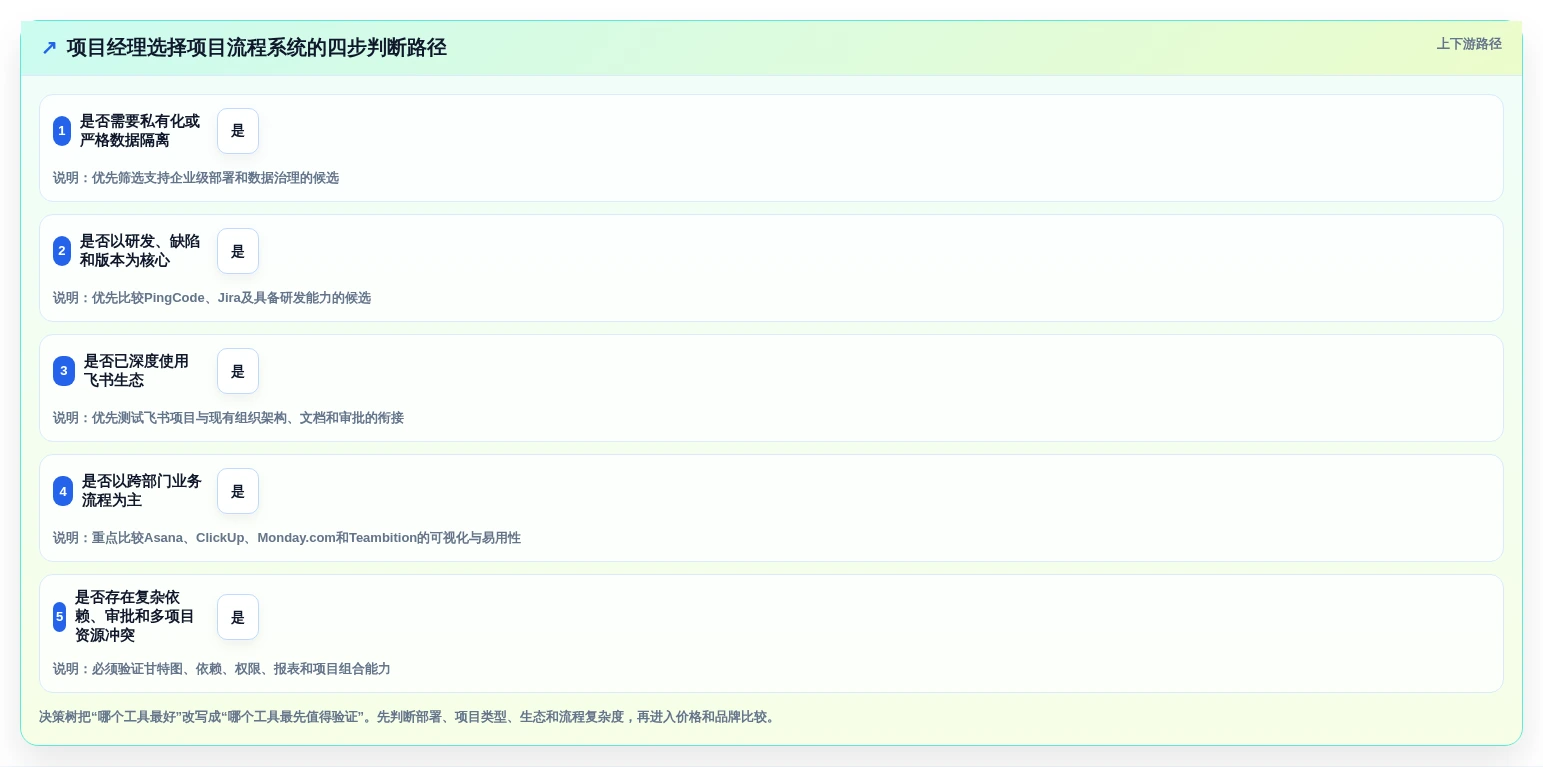Viewport: 1543px width, 767px height.
Task: Choose 是 for 是否存在复杂依赖、审批和多项目资源冲突
Action: pos(238,617)
